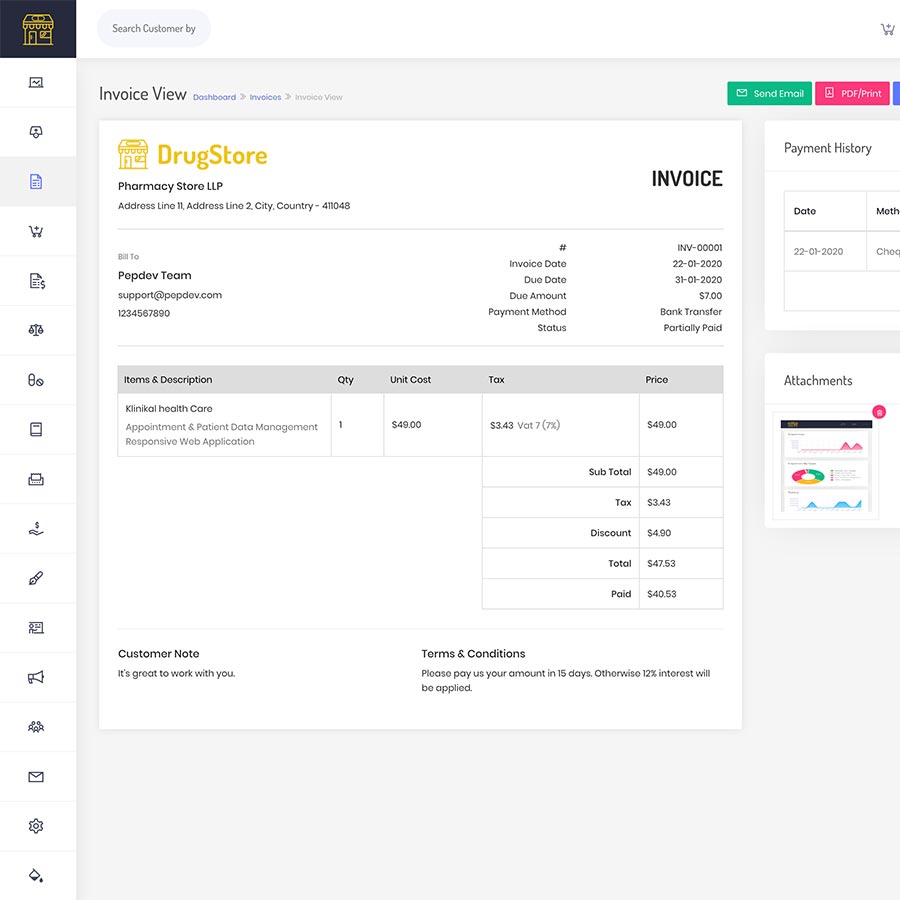Open the add-to-cart icon in the sidebar
The width and height of the screenshot is (900, 900).
[x=37, y=232]
